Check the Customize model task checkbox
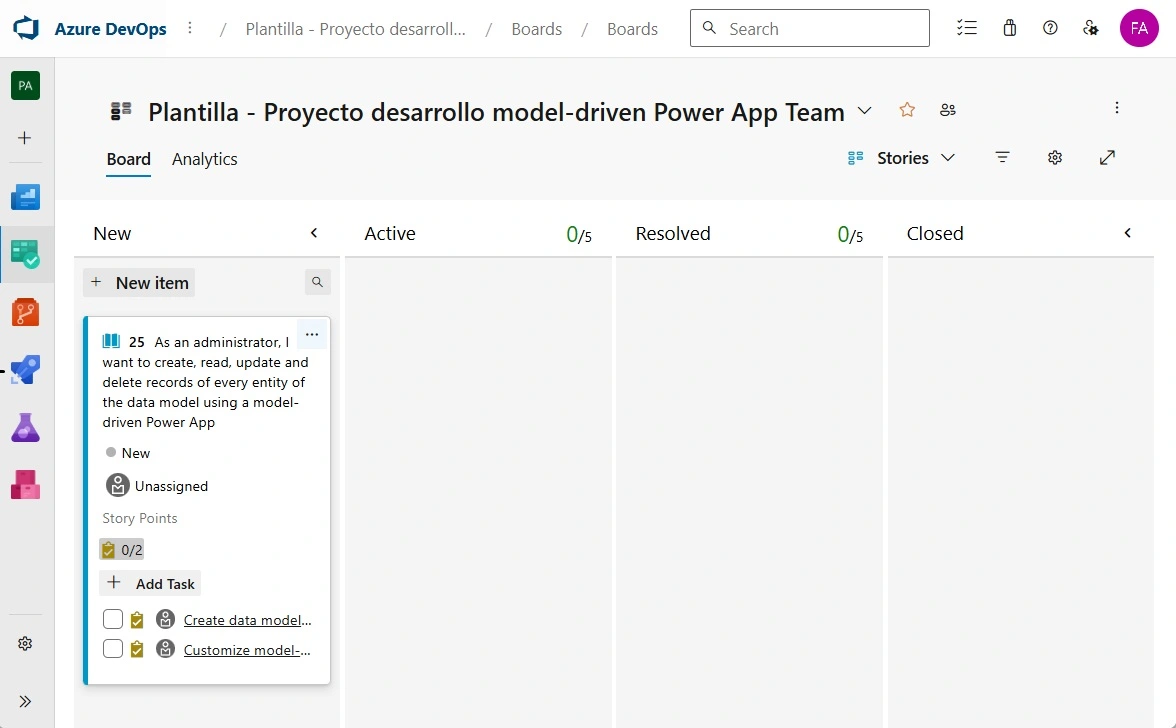The height and width of the screenshot is (728, 1176). (113, 649)
